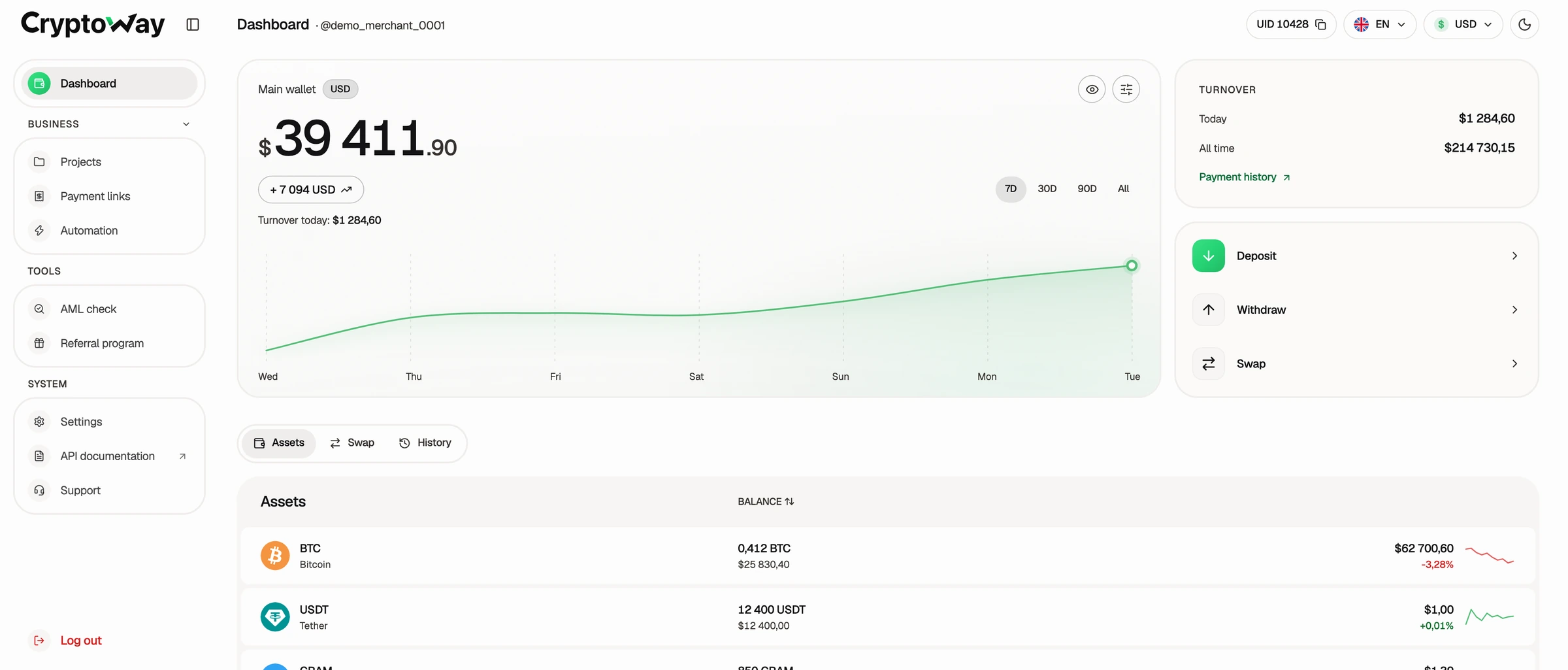Hide balance with the eye icon
Screen dimensions: 1568x670
1092,90
